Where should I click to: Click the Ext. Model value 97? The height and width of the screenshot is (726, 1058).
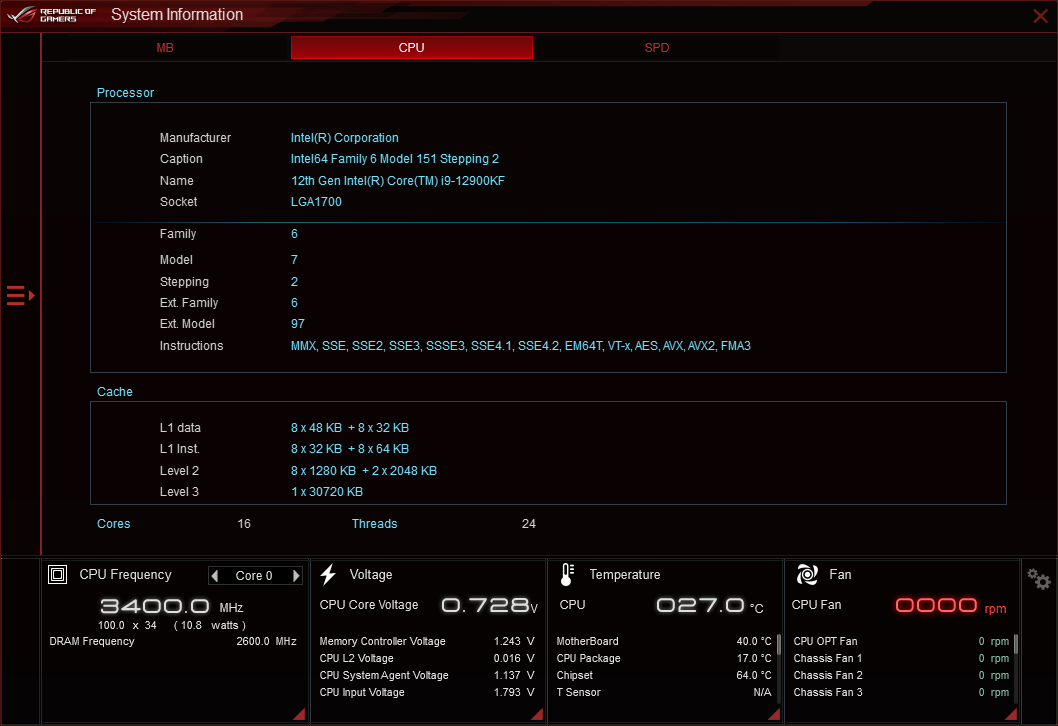[298, 324]
